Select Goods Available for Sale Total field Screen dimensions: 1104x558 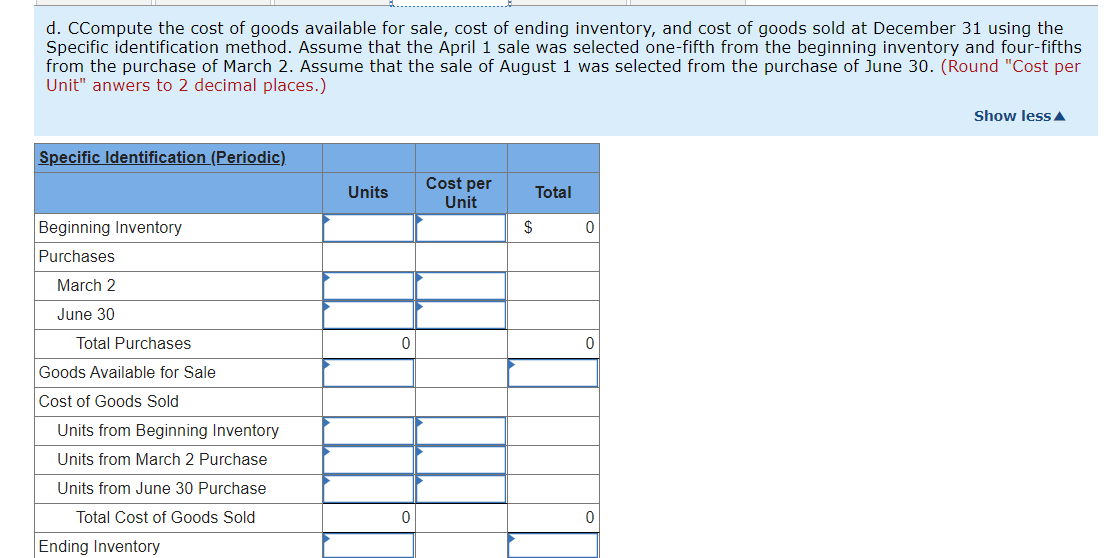(553, 373)
